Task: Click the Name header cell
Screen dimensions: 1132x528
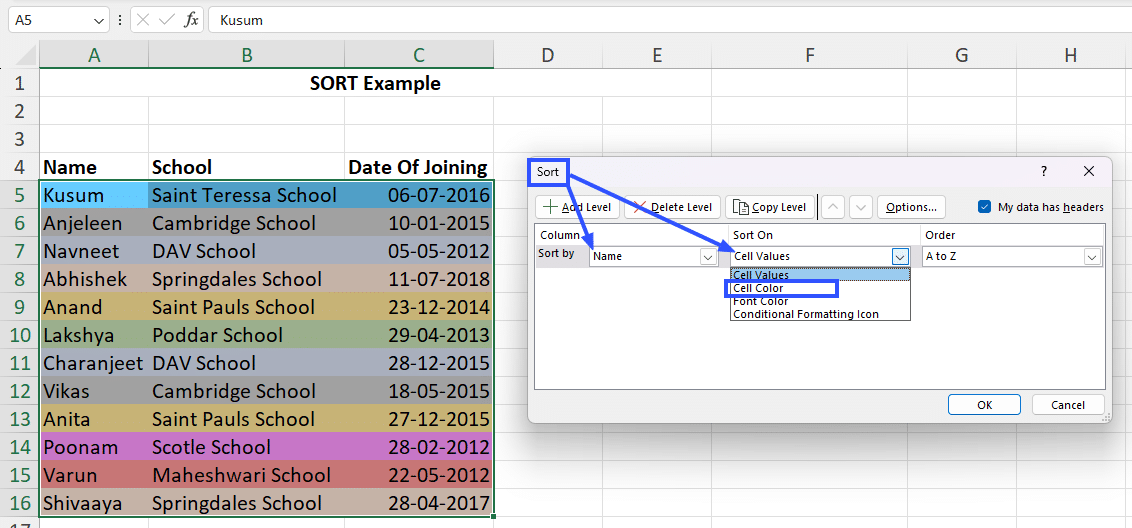Action: tap(94, 168)
